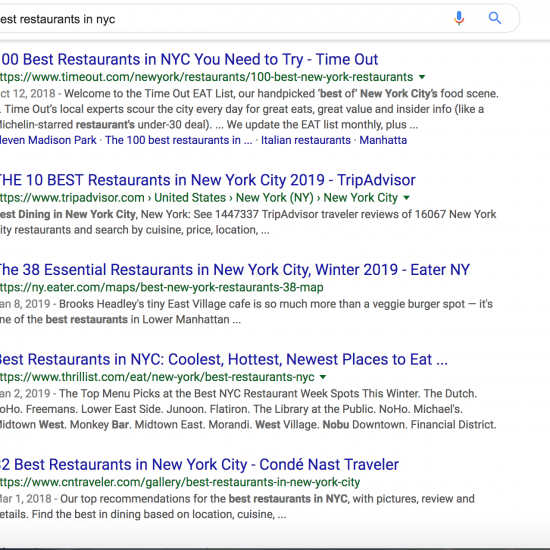Click the cntraveler.com gallery URL
550x550 pixels.
(x=180, y=482)
